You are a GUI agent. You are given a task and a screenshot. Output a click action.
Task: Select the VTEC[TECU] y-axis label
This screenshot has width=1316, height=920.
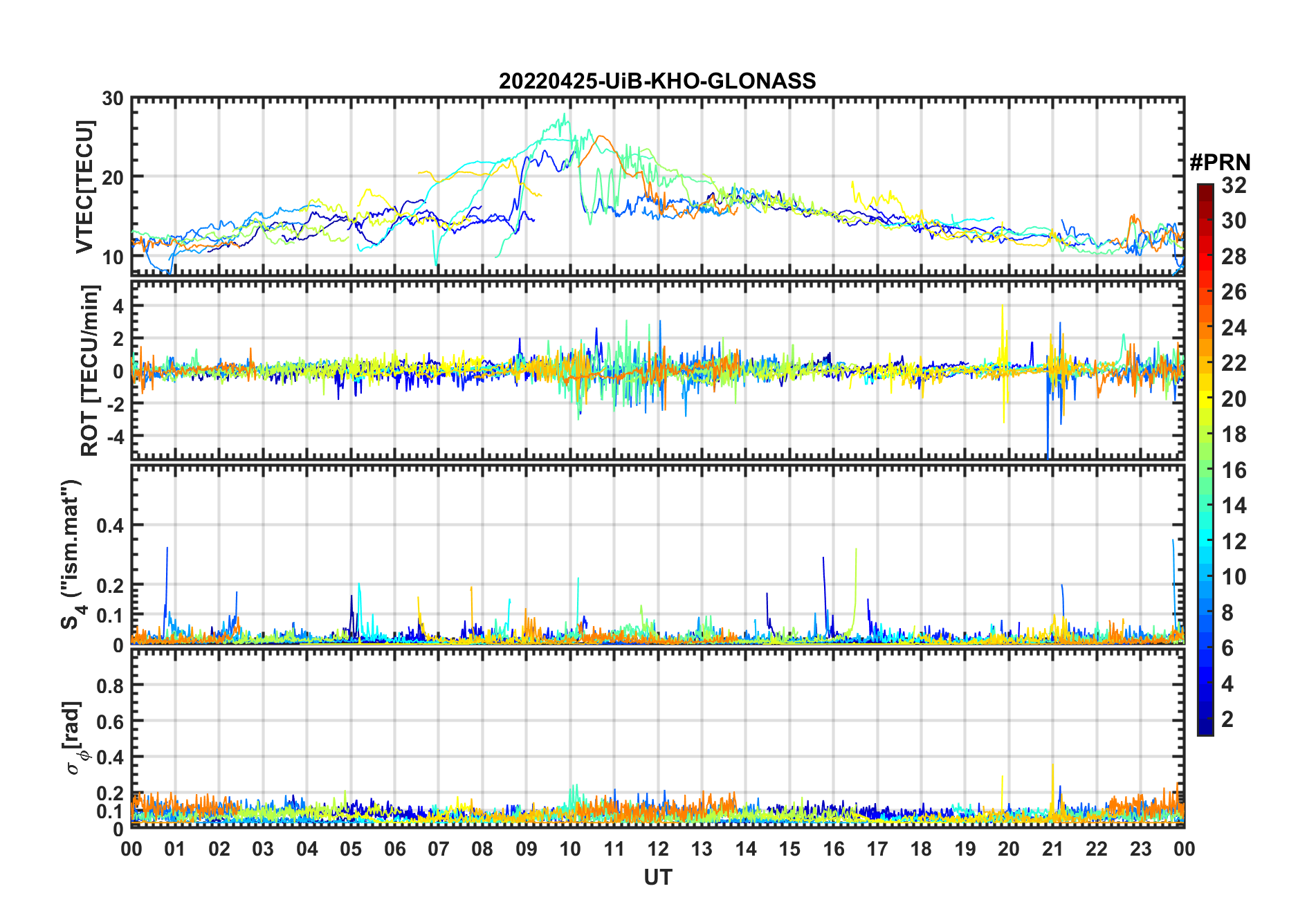click(84, 187)
